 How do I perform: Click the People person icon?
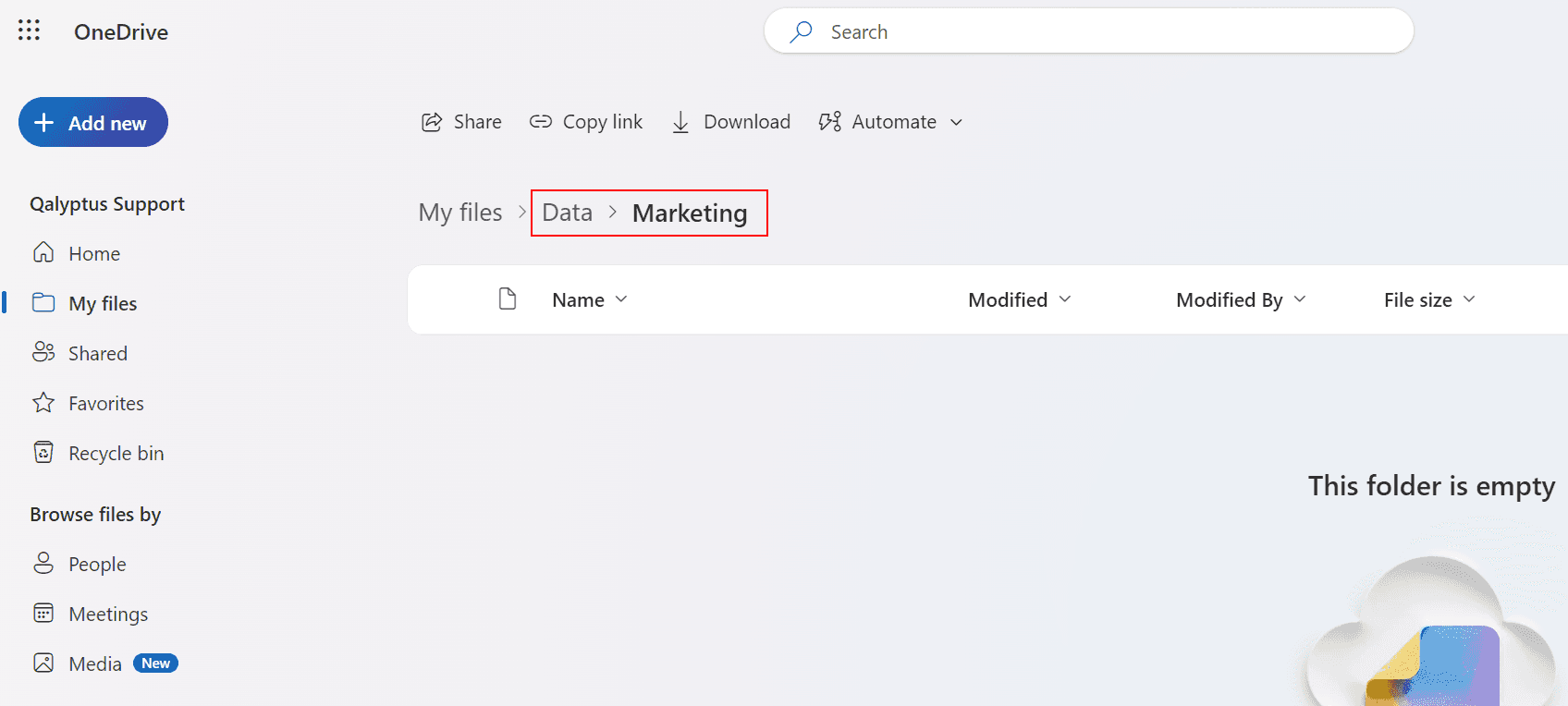43,563
